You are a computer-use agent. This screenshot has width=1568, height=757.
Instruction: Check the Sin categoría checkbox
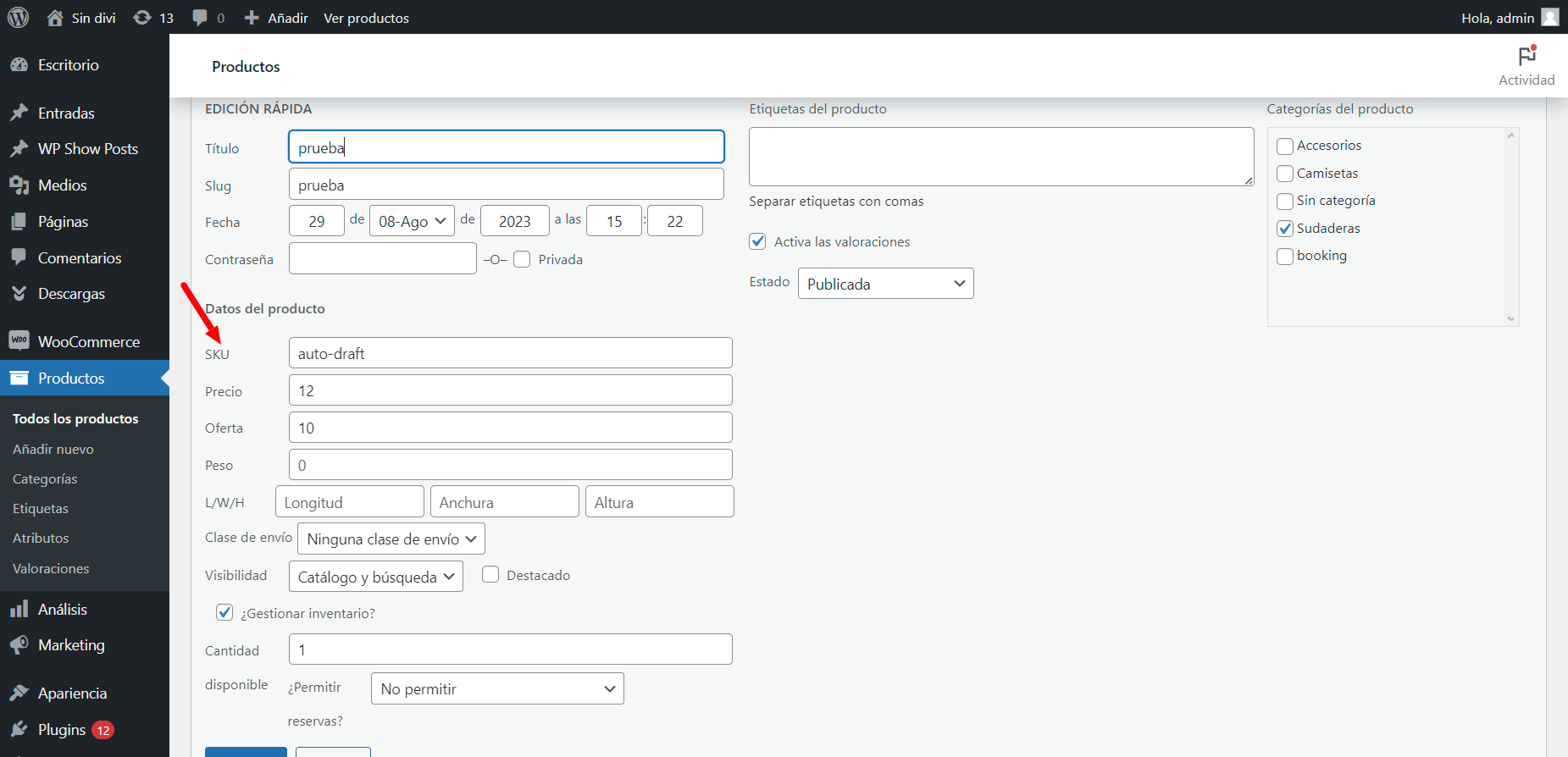[1285, 201]
